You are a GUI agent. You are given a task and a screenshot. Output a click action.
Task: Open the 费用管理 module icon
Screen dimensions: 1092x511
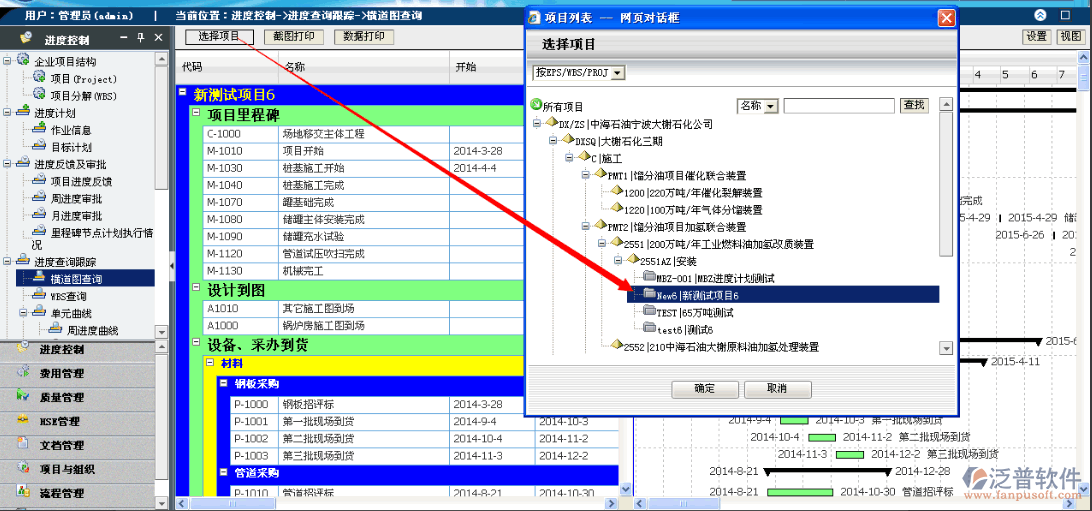point(22,373)
